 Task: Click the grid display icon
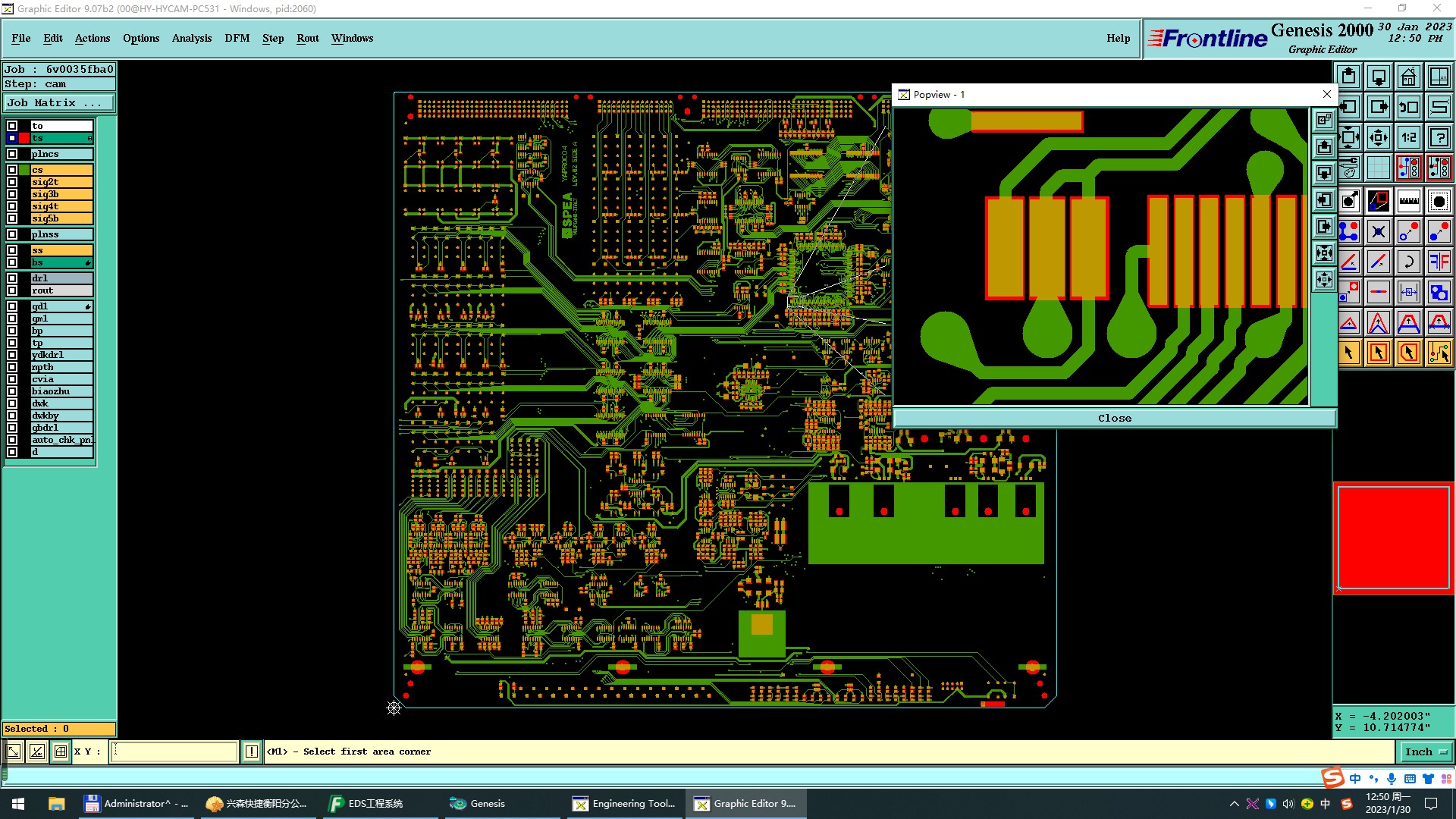[1378, 168]
